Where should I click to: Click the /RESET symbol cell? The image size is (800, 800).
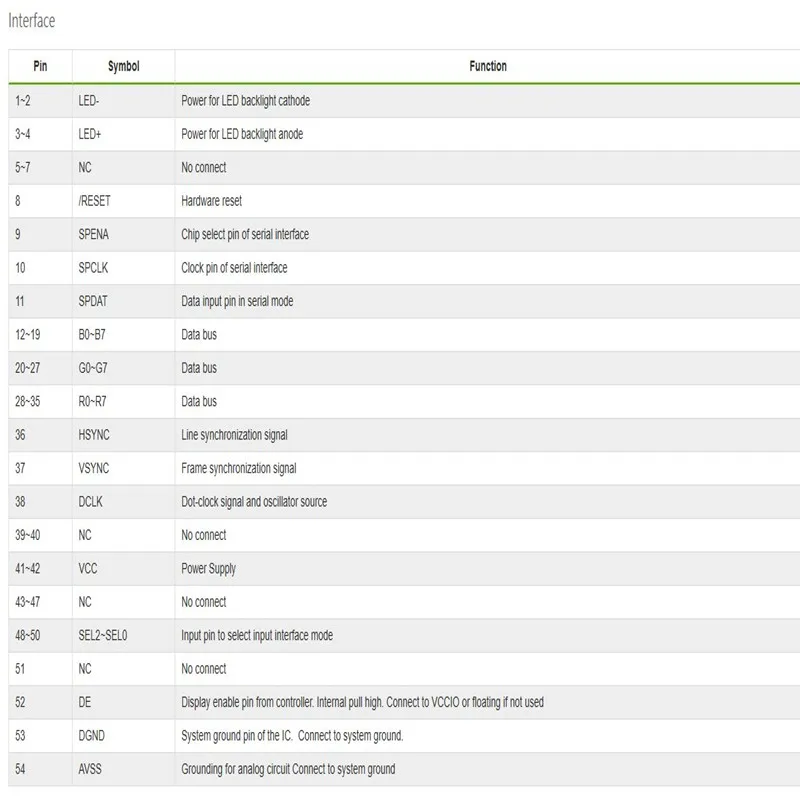(95, 201)
